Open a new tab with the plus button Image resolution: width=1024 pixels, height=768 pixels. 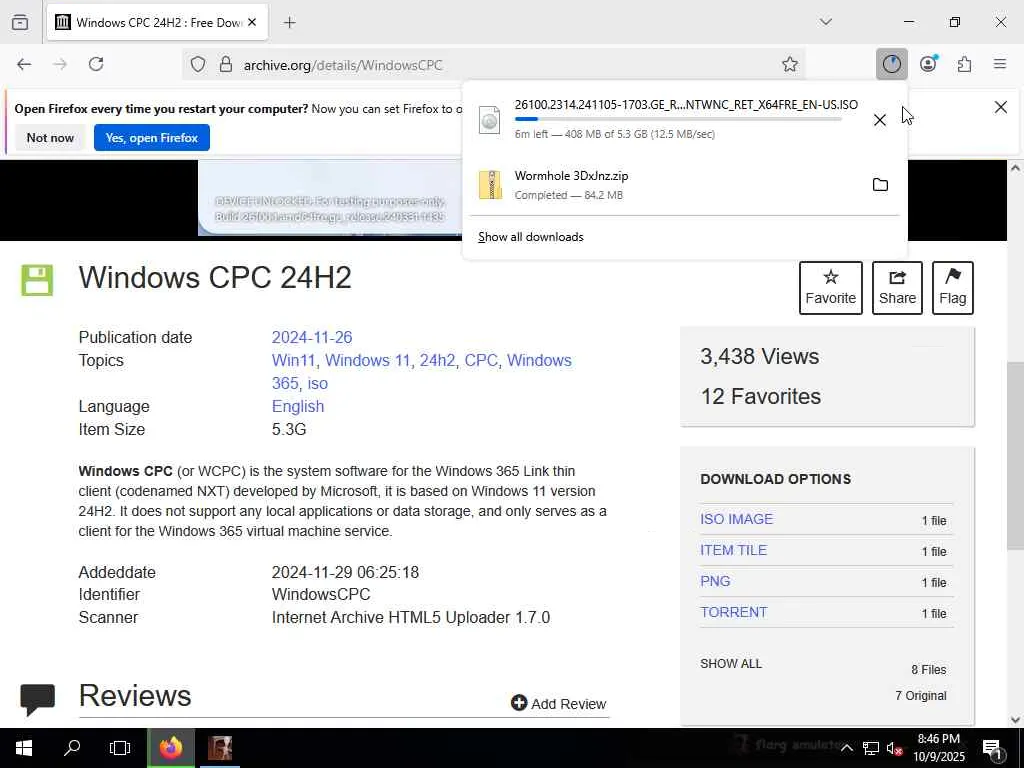coord(289,23)
